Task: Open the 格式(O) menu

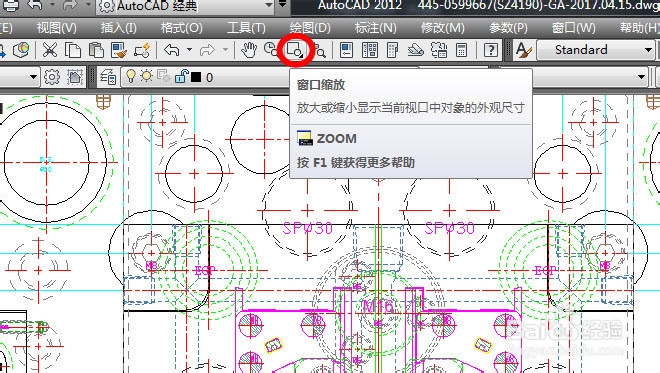Action: pos(182,28)
